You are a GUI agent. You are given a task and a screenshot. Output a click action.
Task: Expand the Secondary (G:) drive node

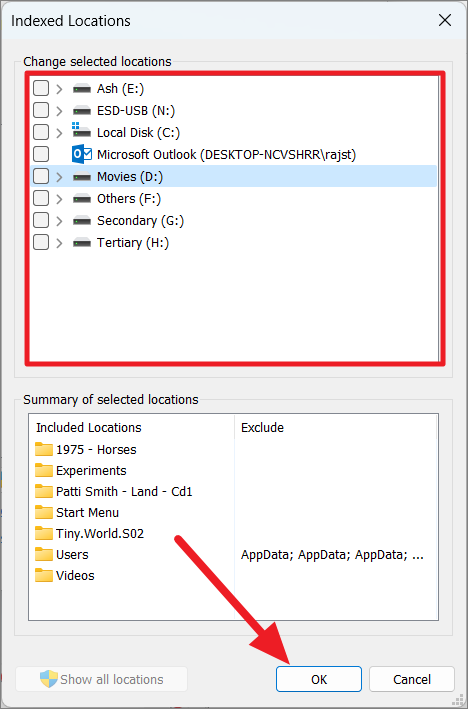(59, 221)
